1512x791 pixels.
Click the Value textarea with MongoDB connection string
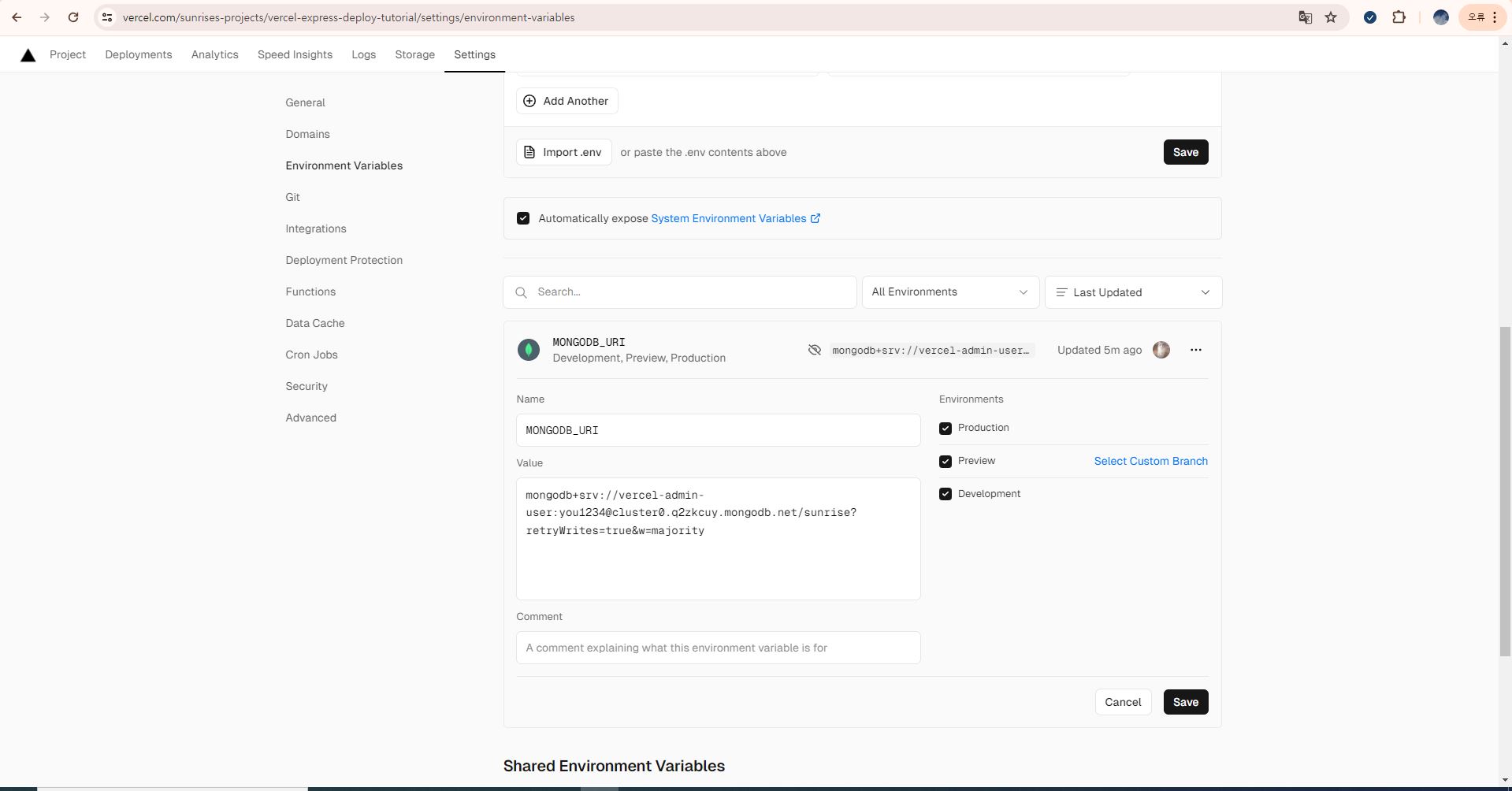point(718,539)
